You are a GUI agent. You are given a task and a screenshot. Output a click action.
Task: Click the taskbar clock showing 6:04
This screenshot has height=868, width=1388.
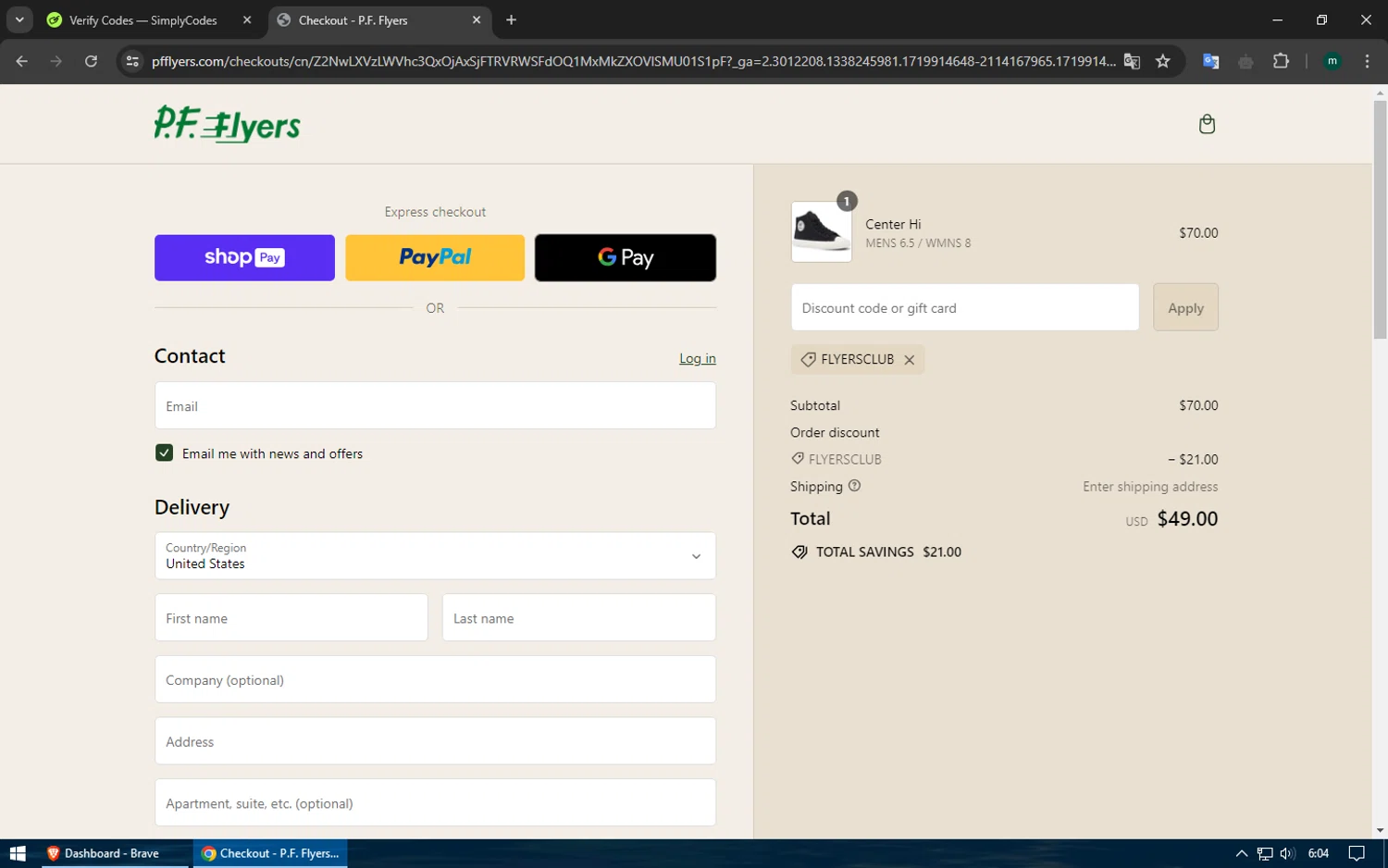coord(1319,853)
